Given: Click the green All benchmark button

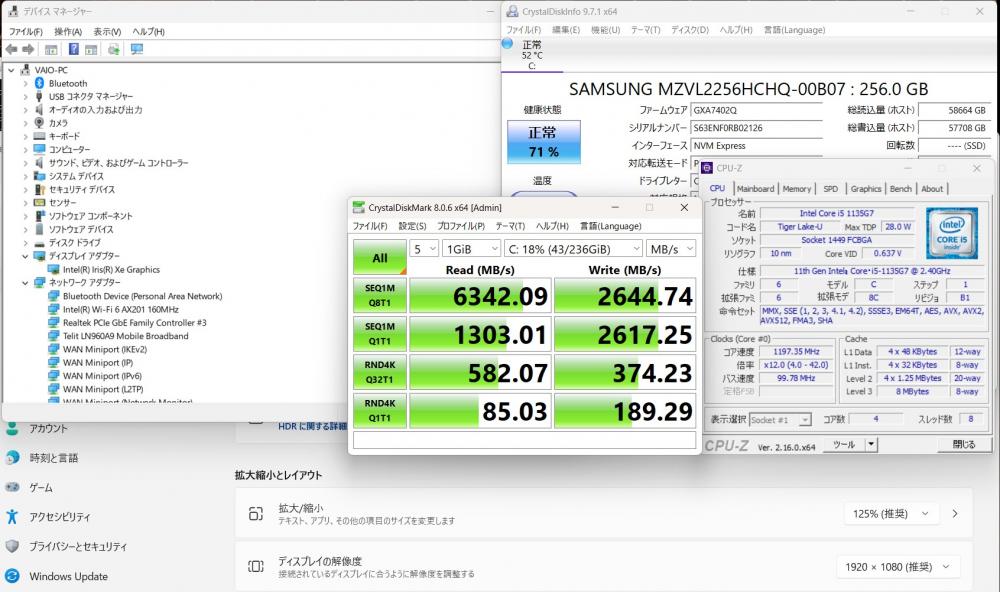Looking at the screenshot, I should click(379, 257).
